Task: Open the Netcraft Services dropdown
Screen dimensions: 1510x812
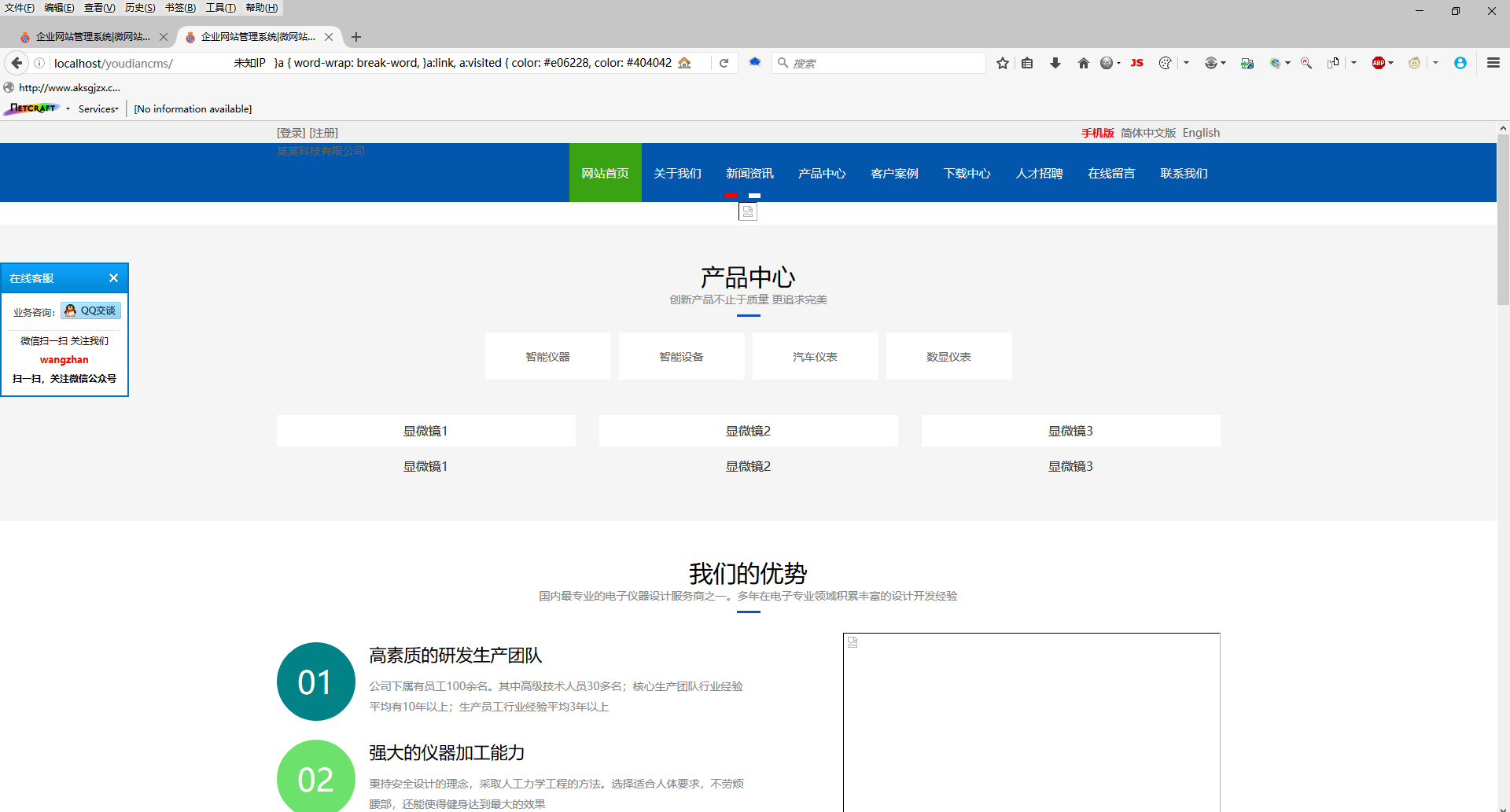Action: pyautogui.click(x=98, y=108)
